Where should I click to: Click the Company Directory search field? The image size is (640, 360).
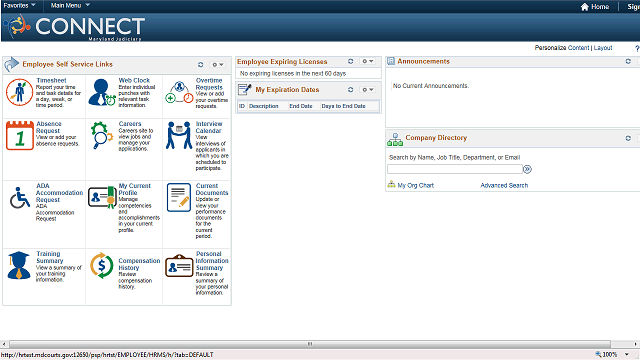click(x=455, y=169)
